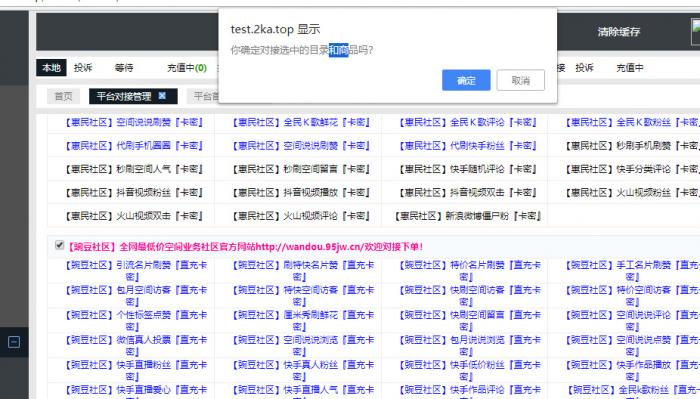Screen dimensions: 700x399
Task: Uncheck the 豌豆社区 category checkbox
Action: click(x=59, y=245)
